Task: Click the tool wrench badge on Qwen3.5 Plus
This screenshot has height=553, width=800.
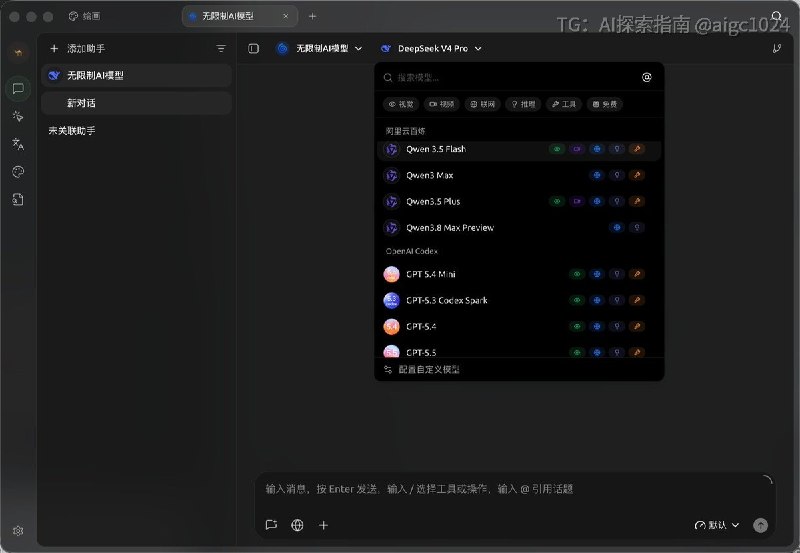Action: 637,201
